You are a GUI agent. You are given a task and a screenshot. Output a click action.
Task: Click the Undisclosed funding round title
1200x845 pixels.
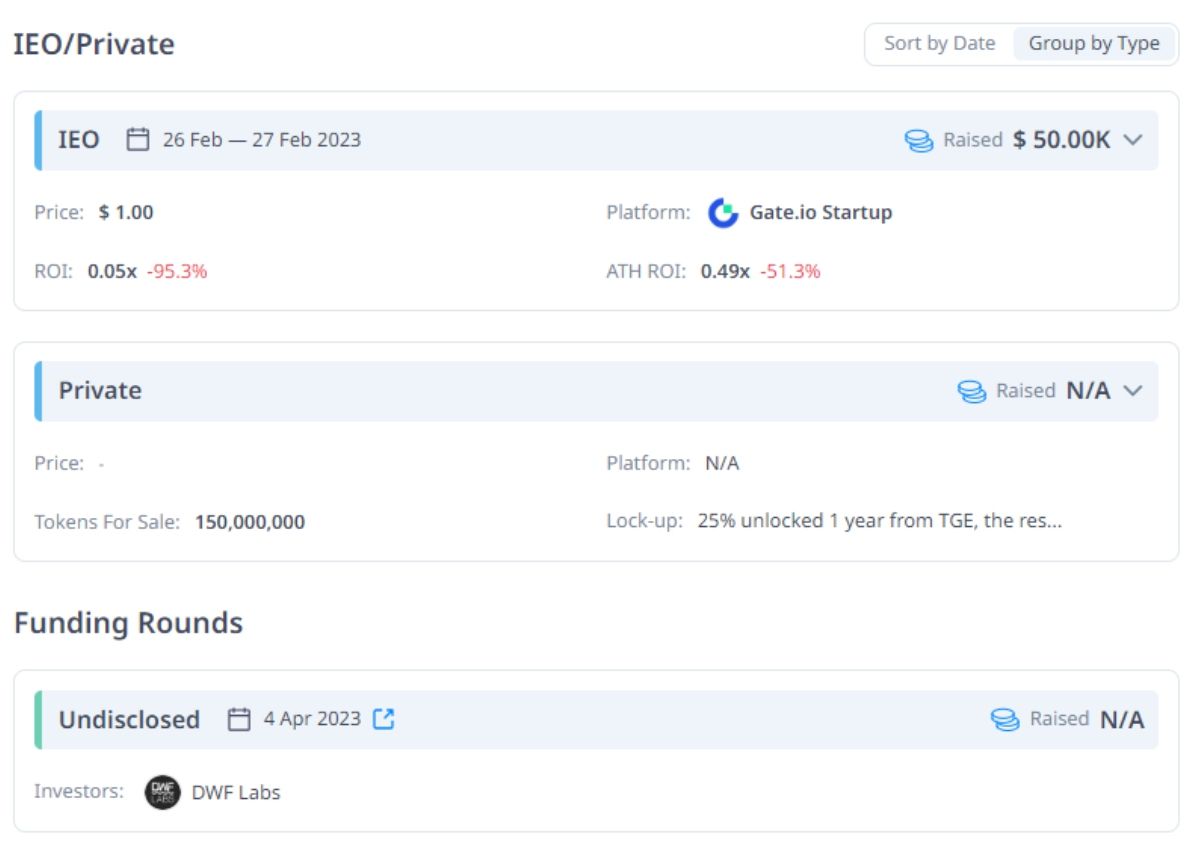(x=129, y=719)
